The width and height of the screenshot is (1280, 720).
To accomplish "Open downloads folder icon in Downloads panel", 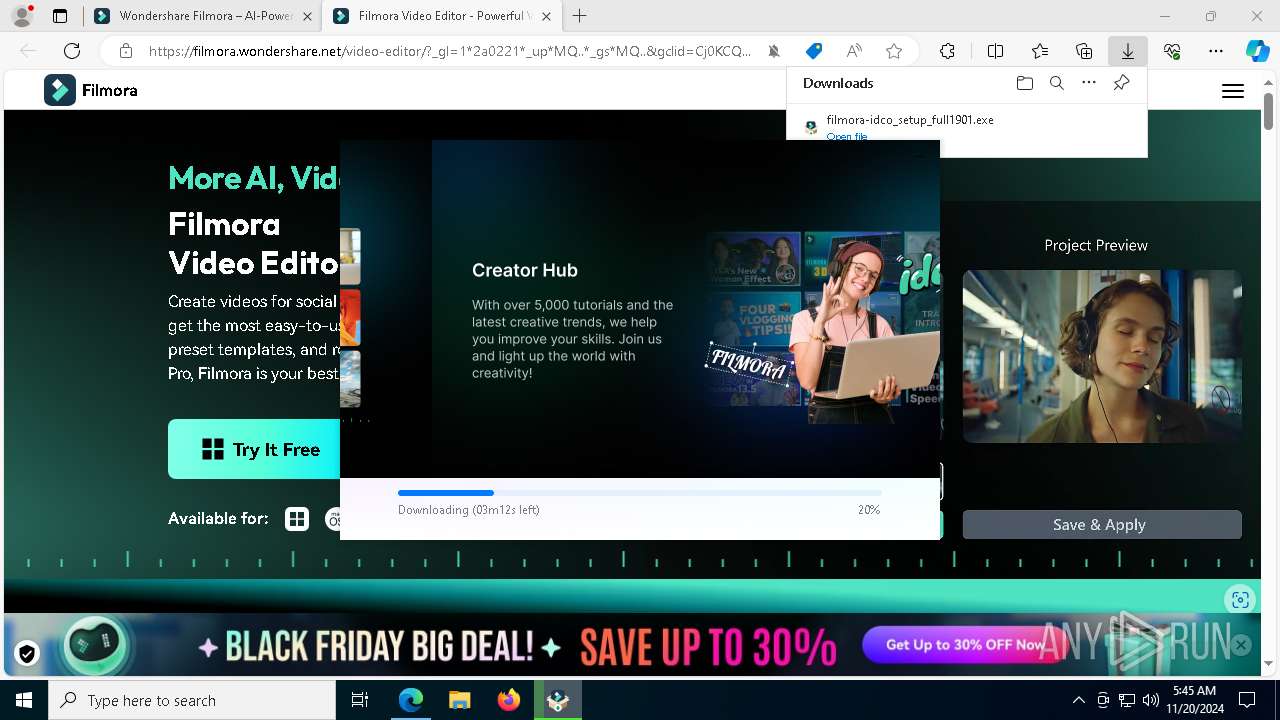I will (x=1024, y=83).
